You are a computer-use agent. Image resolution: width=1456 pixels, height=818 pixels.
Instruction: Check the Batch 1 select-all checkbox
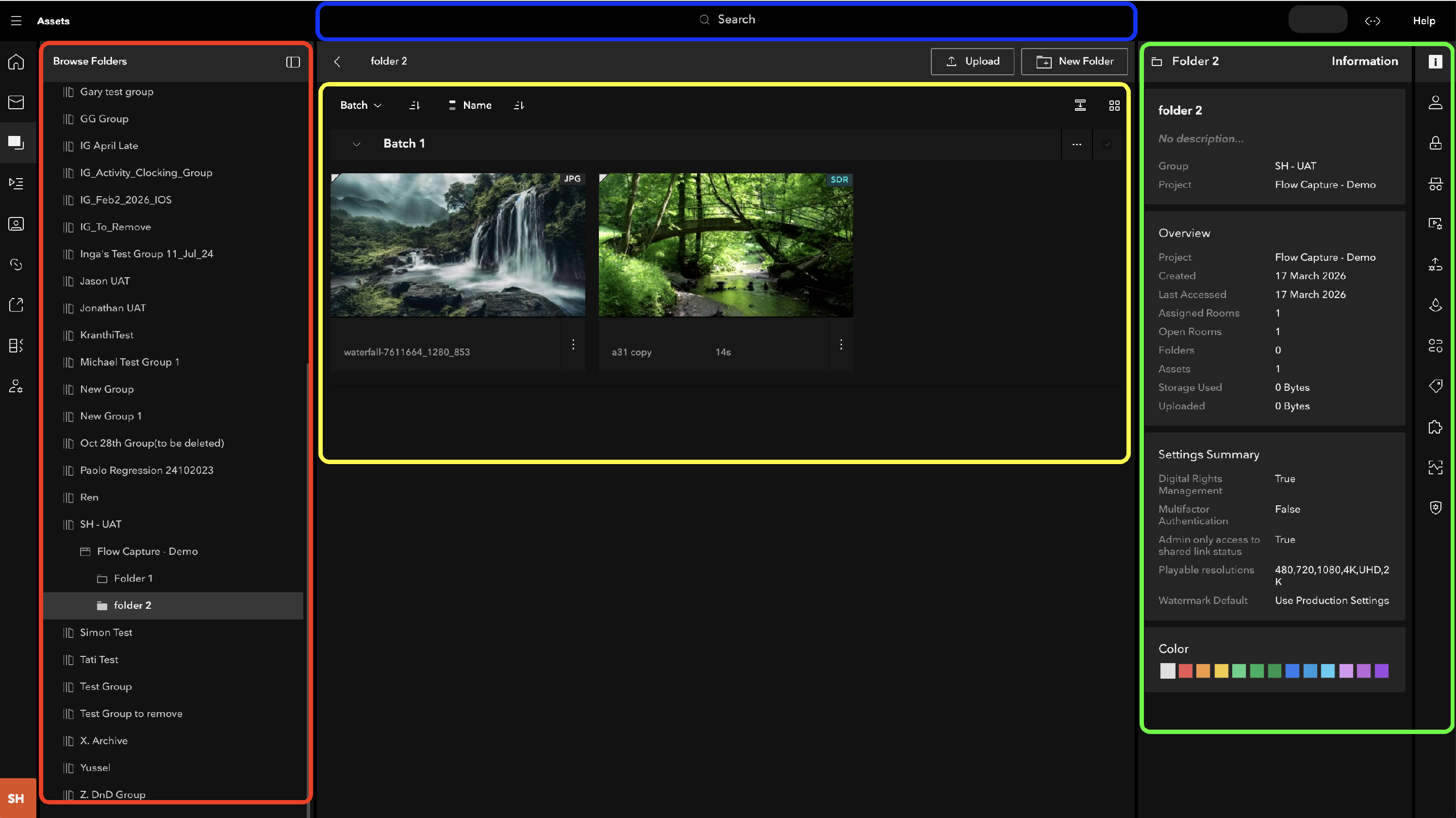pyautogui.click(x=1107, y=144)
